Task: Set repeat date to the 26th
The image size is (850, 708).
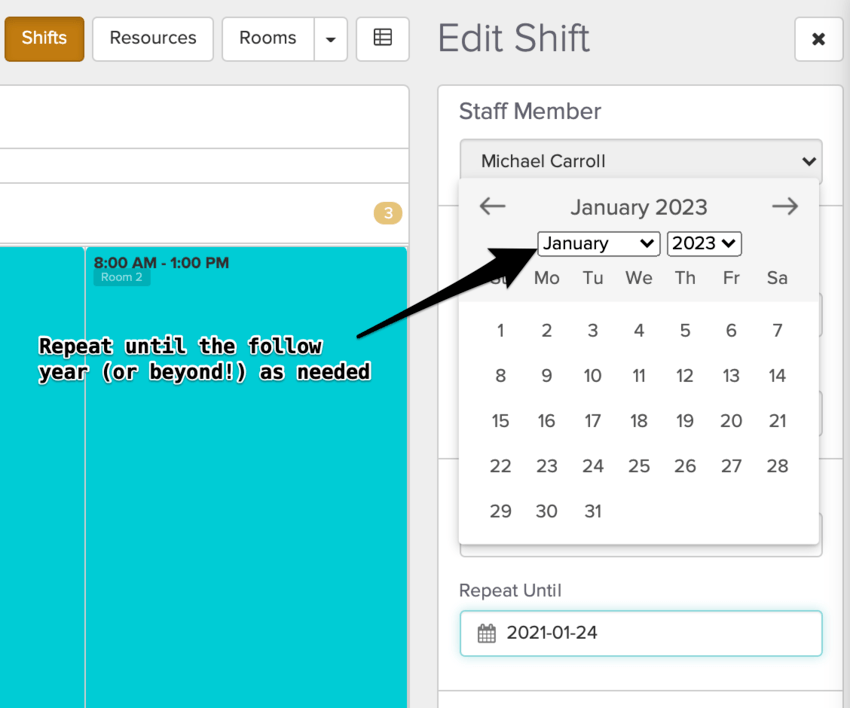Action: tap(685, 466)
